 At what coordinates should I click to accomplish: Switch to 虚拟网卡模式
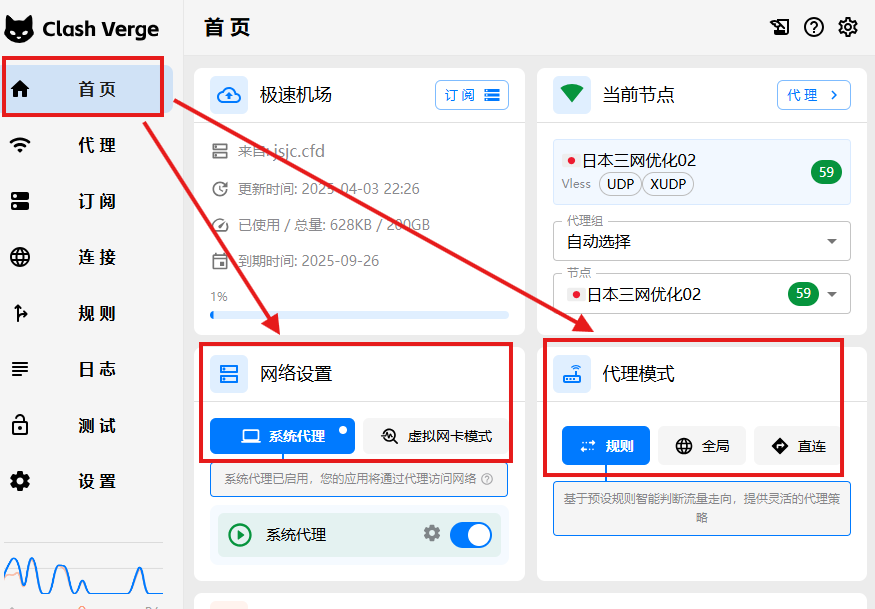coord(436,436)
